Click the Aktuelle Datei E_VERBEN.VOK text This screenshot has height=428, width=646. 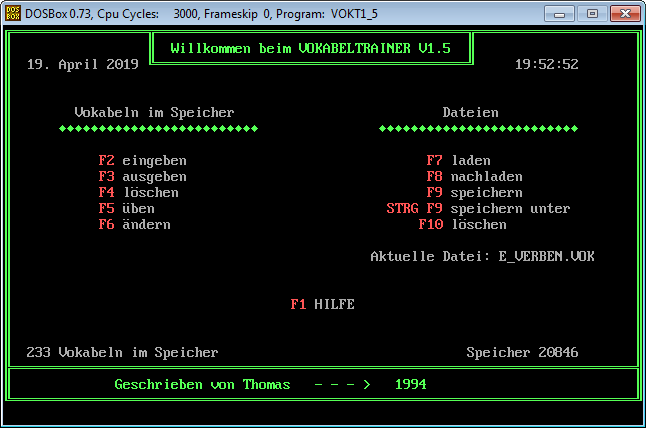(x=482, y=256)
